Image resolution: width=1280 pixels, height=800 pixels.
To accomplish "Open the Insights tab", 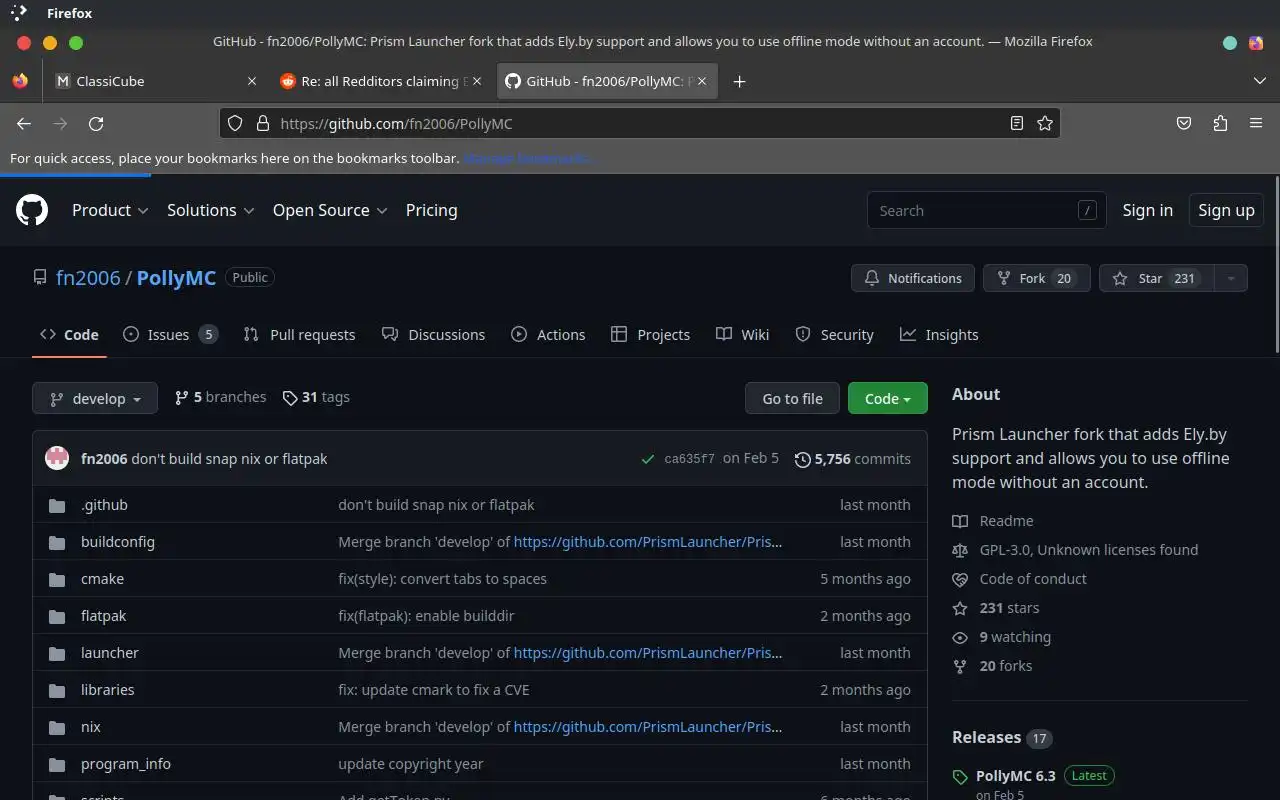I will tap(939, 334).
